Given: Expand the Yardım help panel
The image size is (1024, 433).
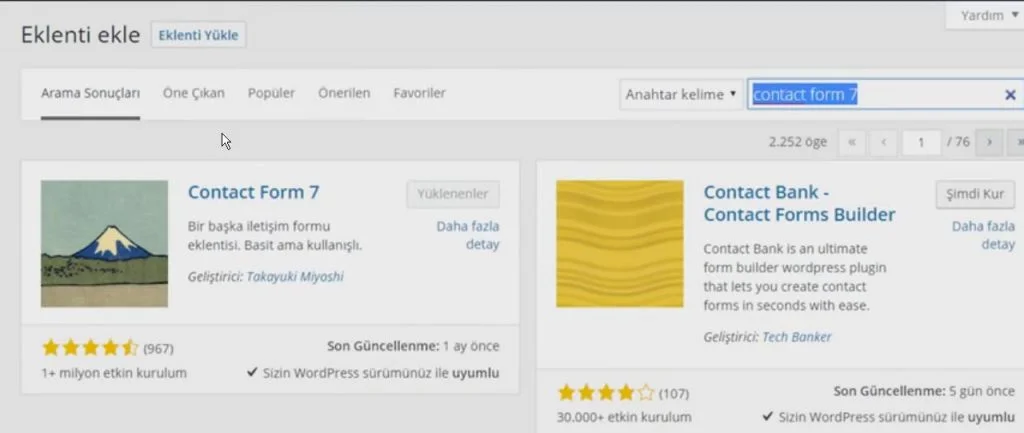Looking at the screenshot, I should pos(982,15).
